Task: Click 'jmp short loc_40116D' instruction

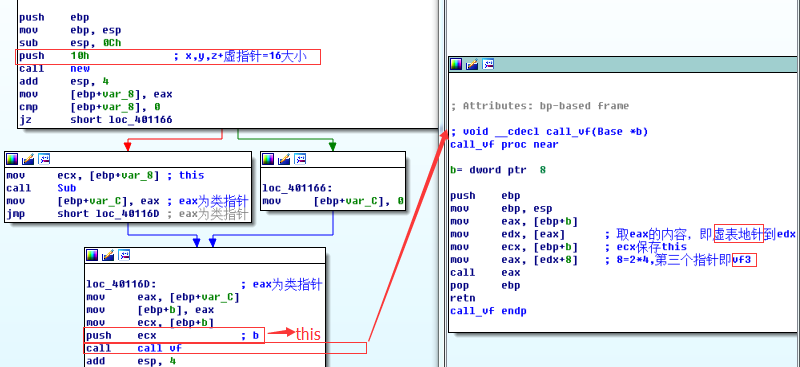Action: pyautogui.click(x=83, y=214)
